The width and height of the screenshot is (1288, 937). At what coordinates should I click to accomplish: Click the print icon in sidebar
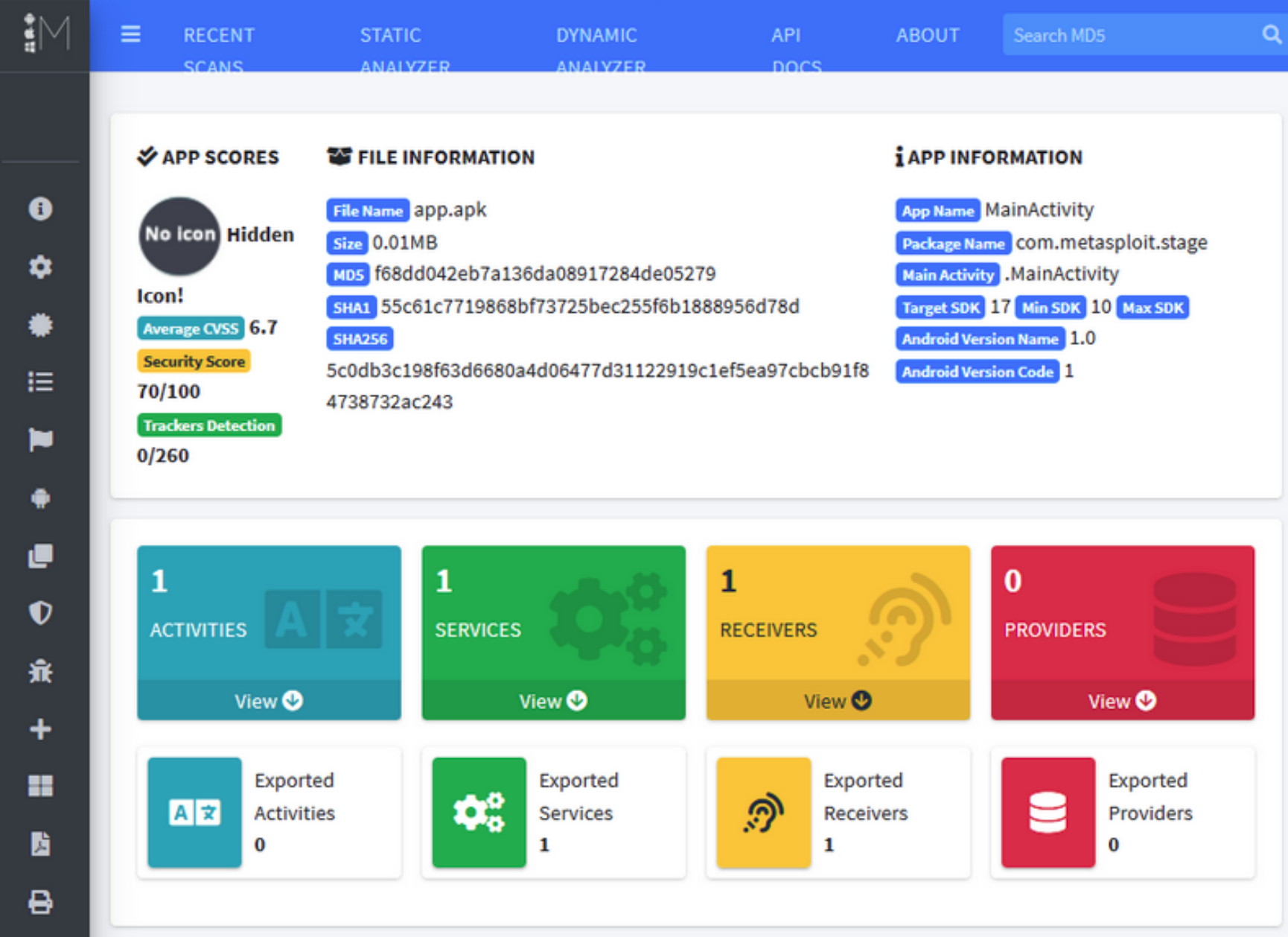(40, 902)
